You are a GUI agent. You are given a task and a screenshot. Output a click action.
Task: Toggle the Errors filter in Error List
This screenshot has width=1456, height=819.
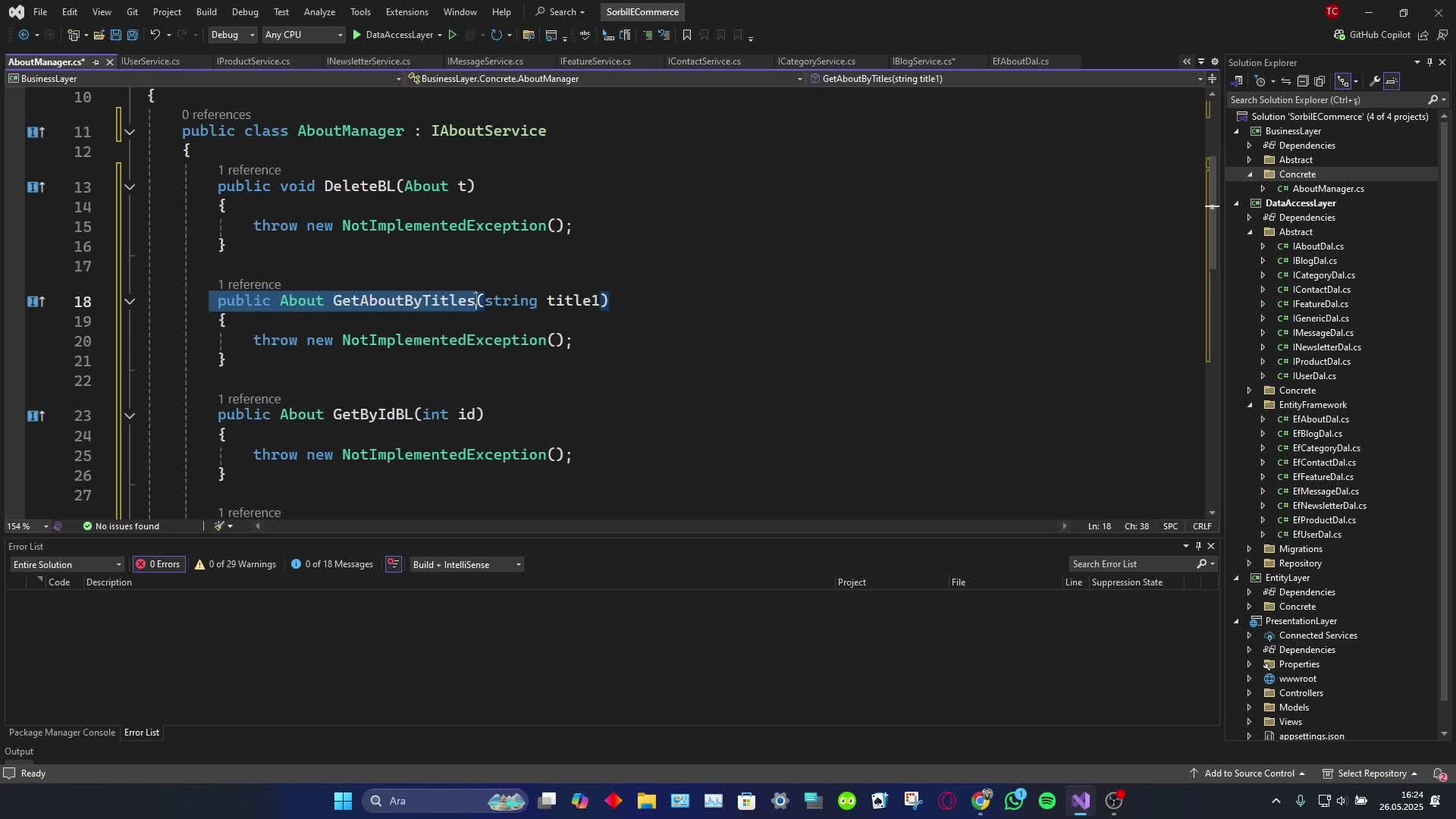point(158,564)
